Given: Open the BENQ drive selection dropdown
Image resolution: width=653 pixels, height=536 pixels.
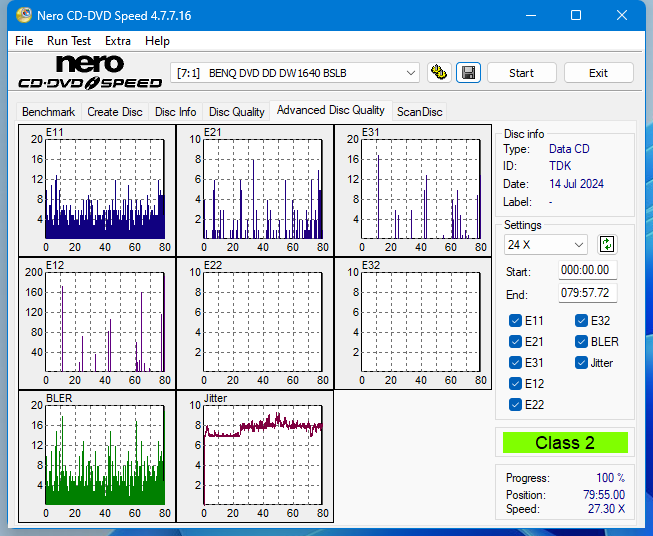Looking at the screenshot, I should (295, 73).
